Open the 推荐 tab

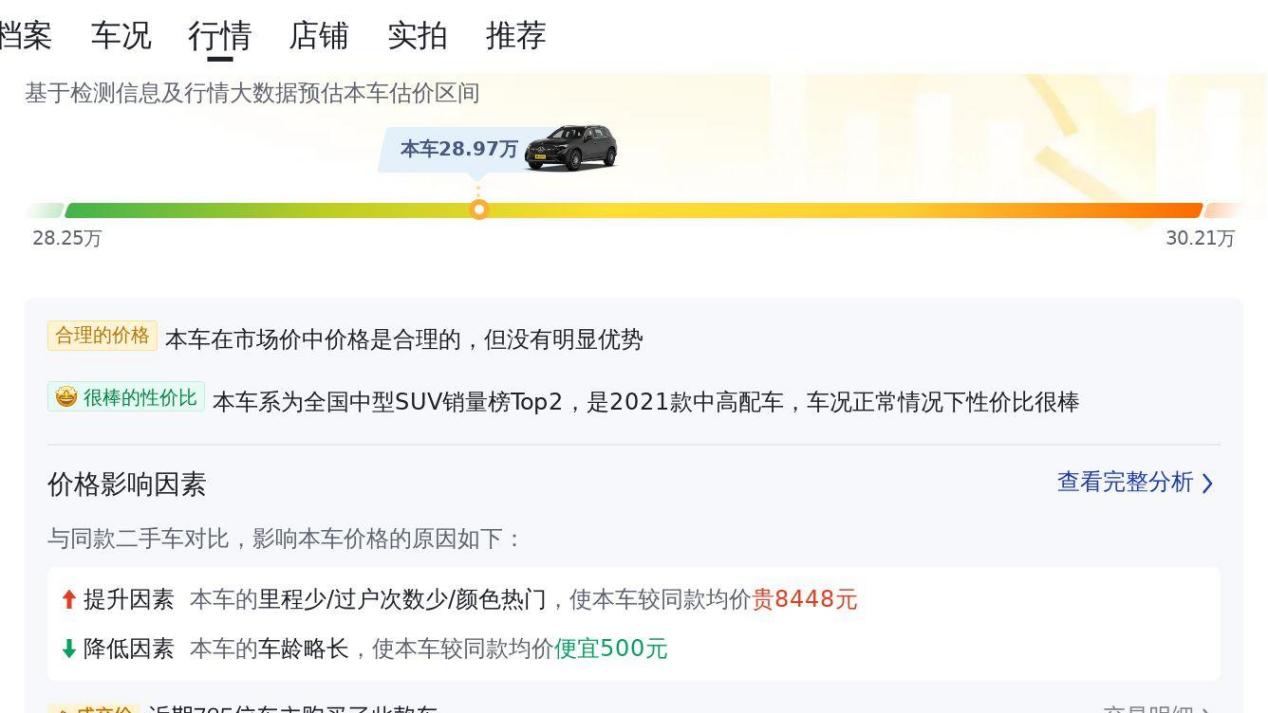[x=516, y=36]
